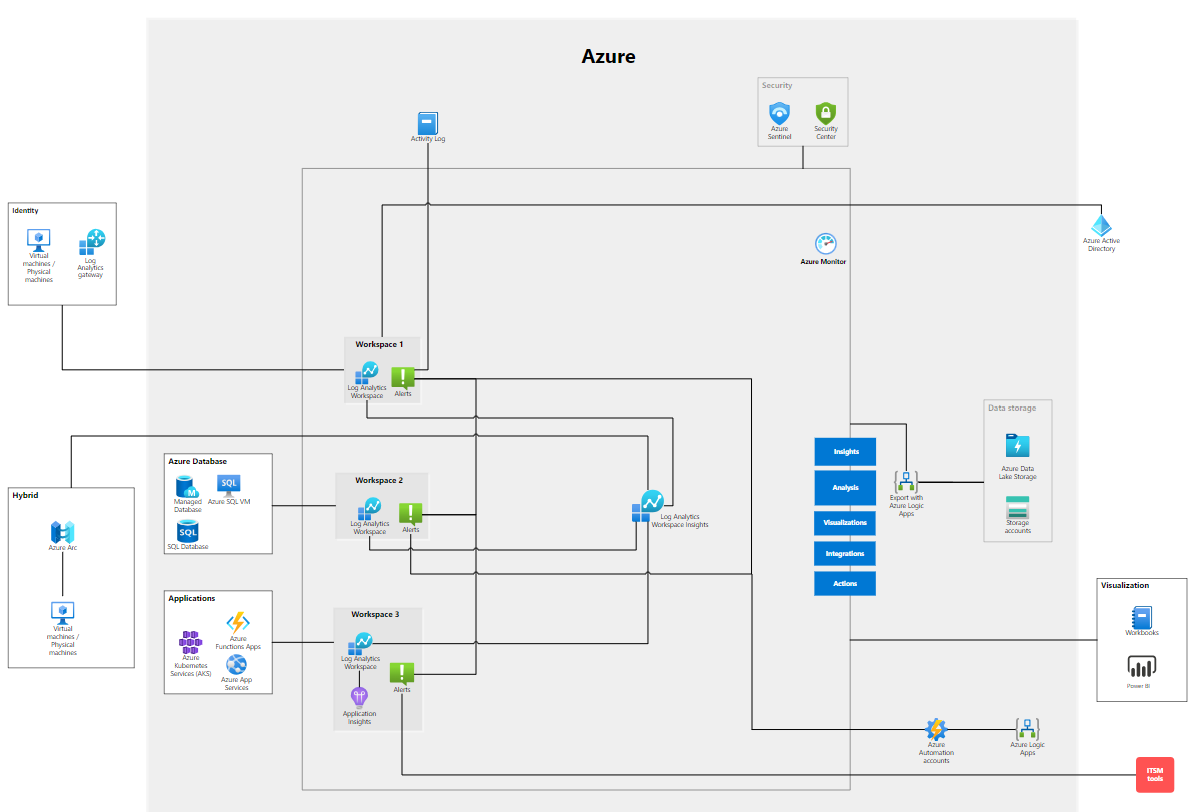Click the blue Insights button
This screenshot has height=812, width=1194.
(845, 452)
